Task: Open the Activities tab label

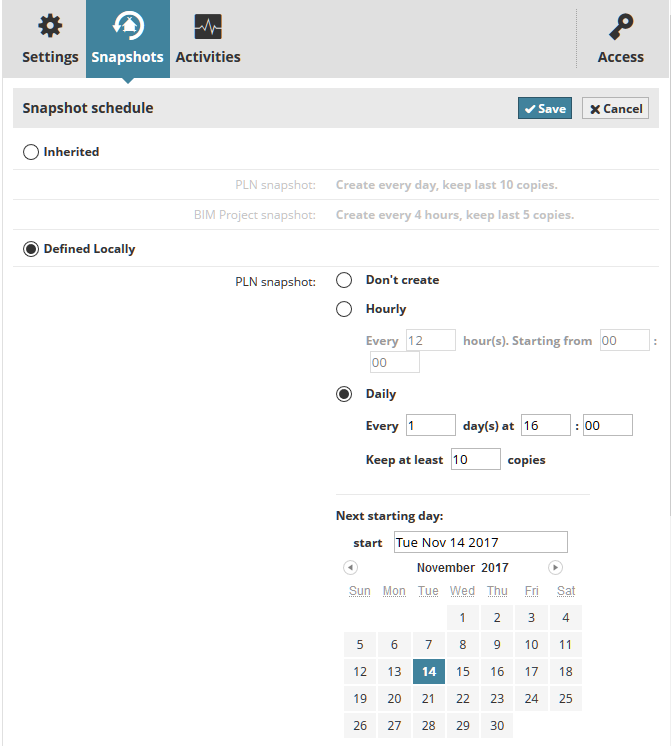Action: 208,57
